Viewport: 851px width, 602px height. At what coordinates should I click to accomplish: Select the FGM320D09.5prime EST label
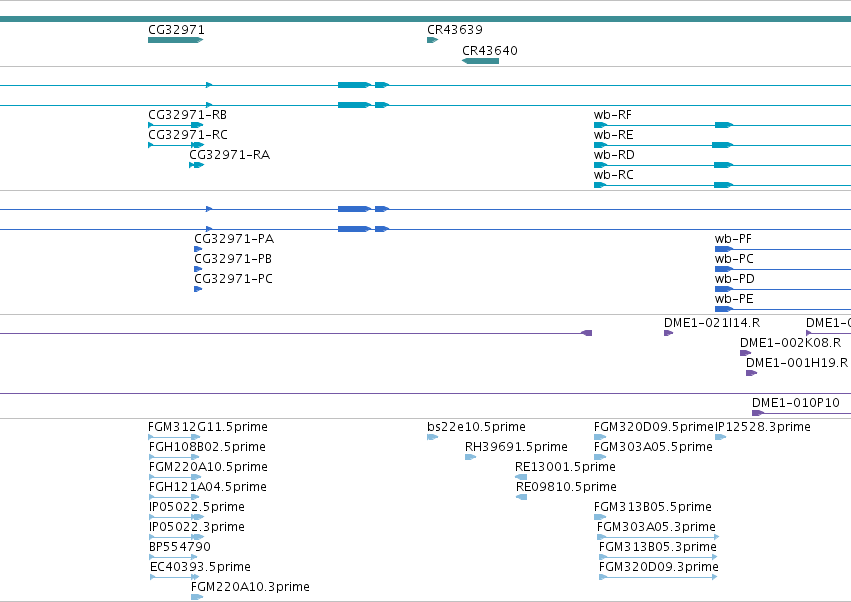pos(653,427)
